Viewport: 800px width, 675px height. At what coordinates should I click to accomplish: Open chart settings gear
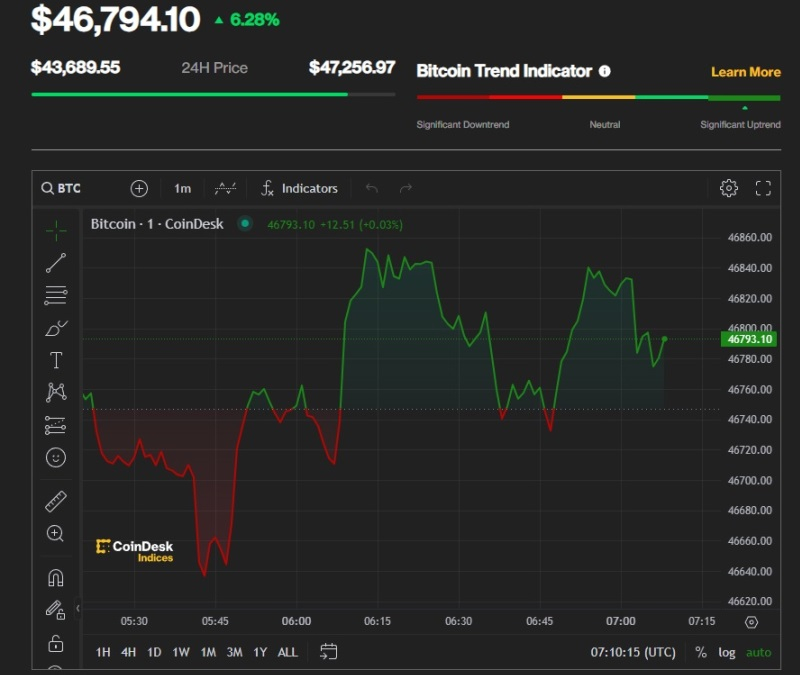tap(729, 188)
